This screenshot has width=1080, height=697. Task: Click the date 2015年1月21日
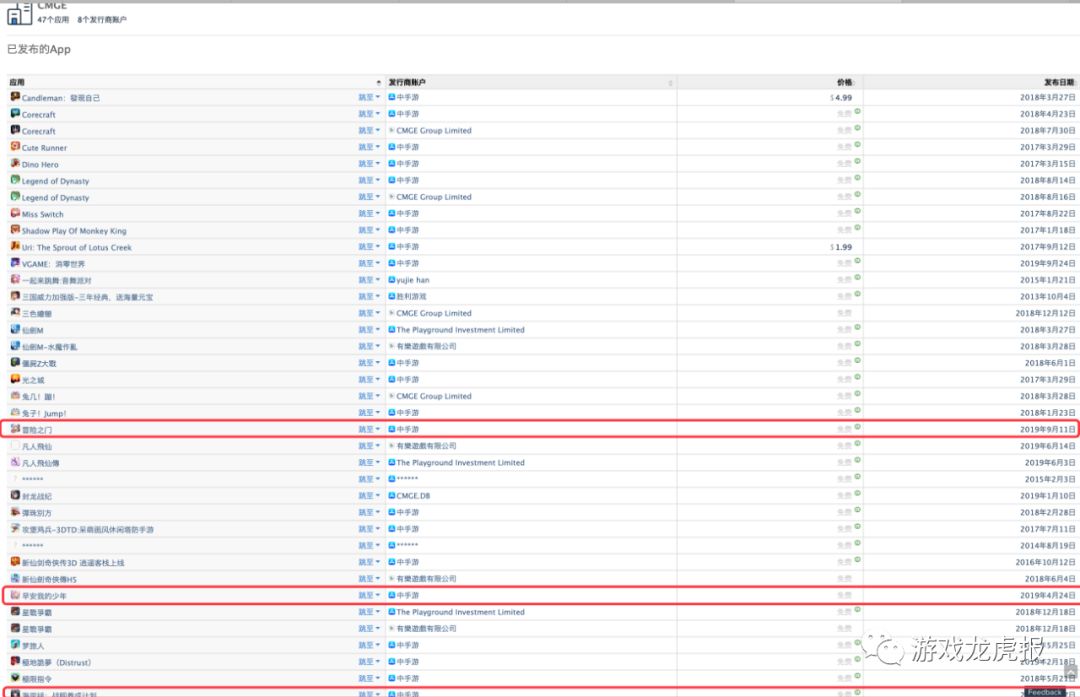click(1047, 280)
